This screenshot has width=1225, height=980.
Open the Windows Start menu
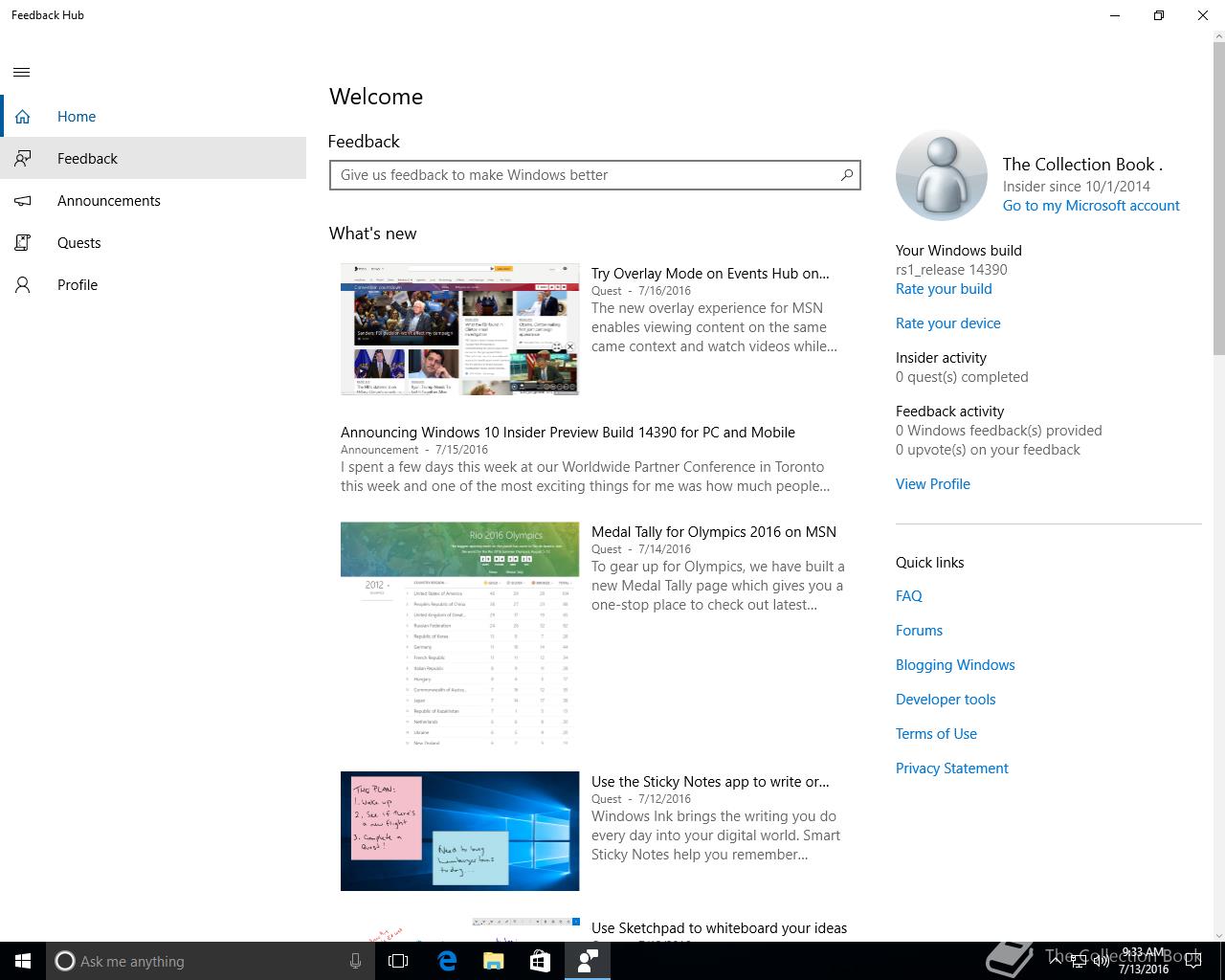[23, 961]
